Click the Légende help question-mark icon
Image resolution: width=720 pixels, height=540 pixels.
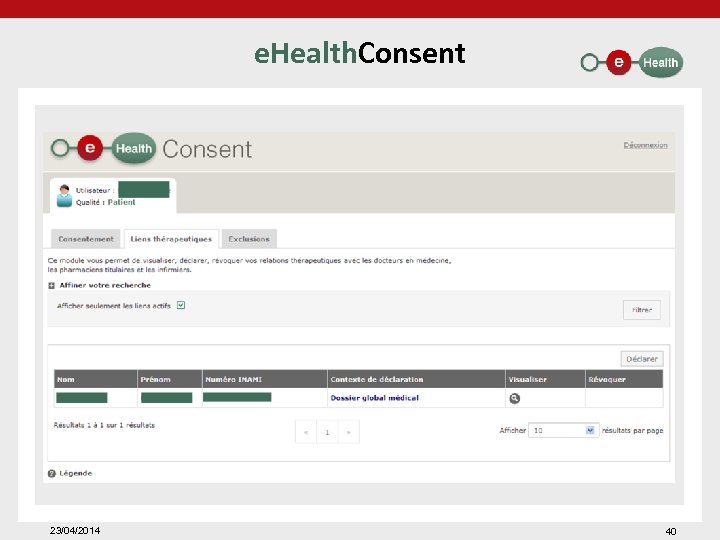click(52, 473)
